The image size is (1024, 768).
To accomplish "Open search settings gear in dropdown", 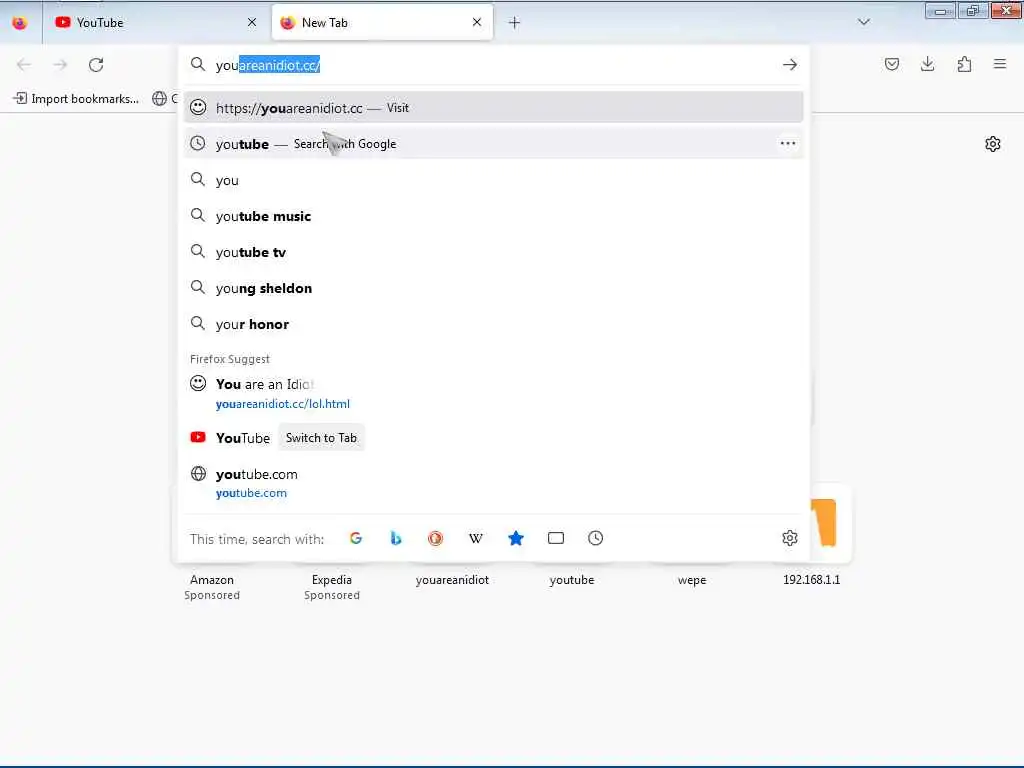I will point(790,538).
